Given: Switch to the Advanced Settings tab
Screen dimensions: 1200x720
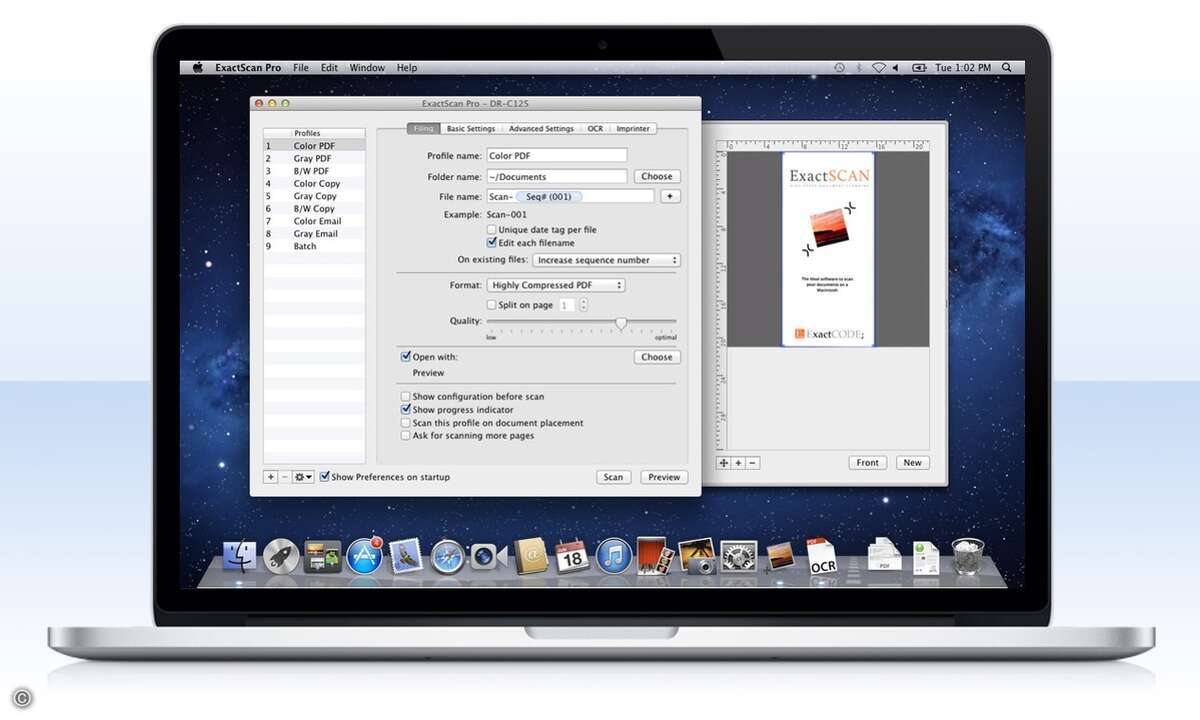Looking at the screenshot, I should click(x=541, y=129).
